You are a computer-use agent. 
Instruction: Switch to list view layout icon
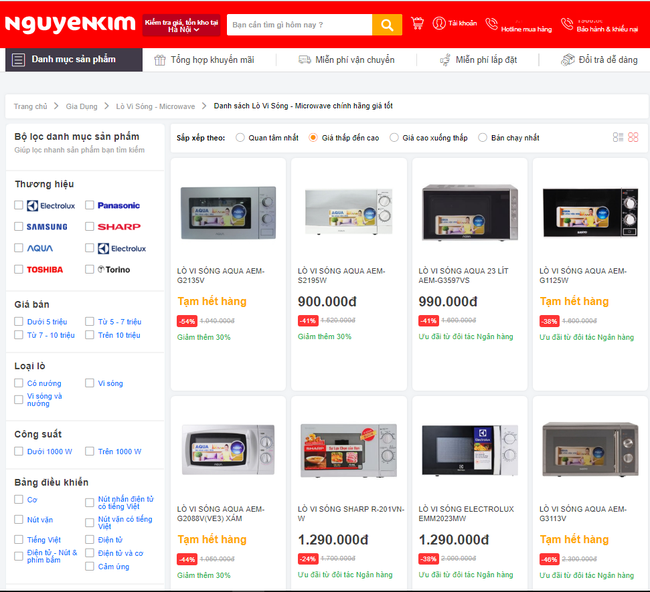pyautogui.click(x=618, y=137)
